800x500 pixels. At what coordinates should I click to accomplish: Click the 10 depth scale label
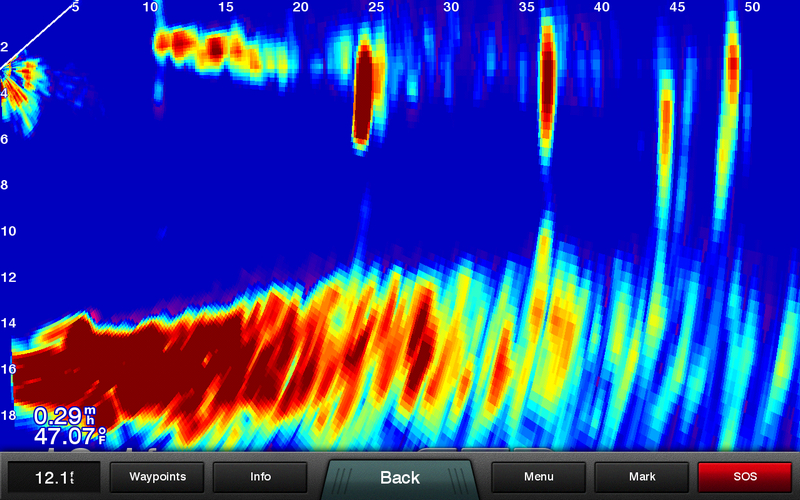8,231
